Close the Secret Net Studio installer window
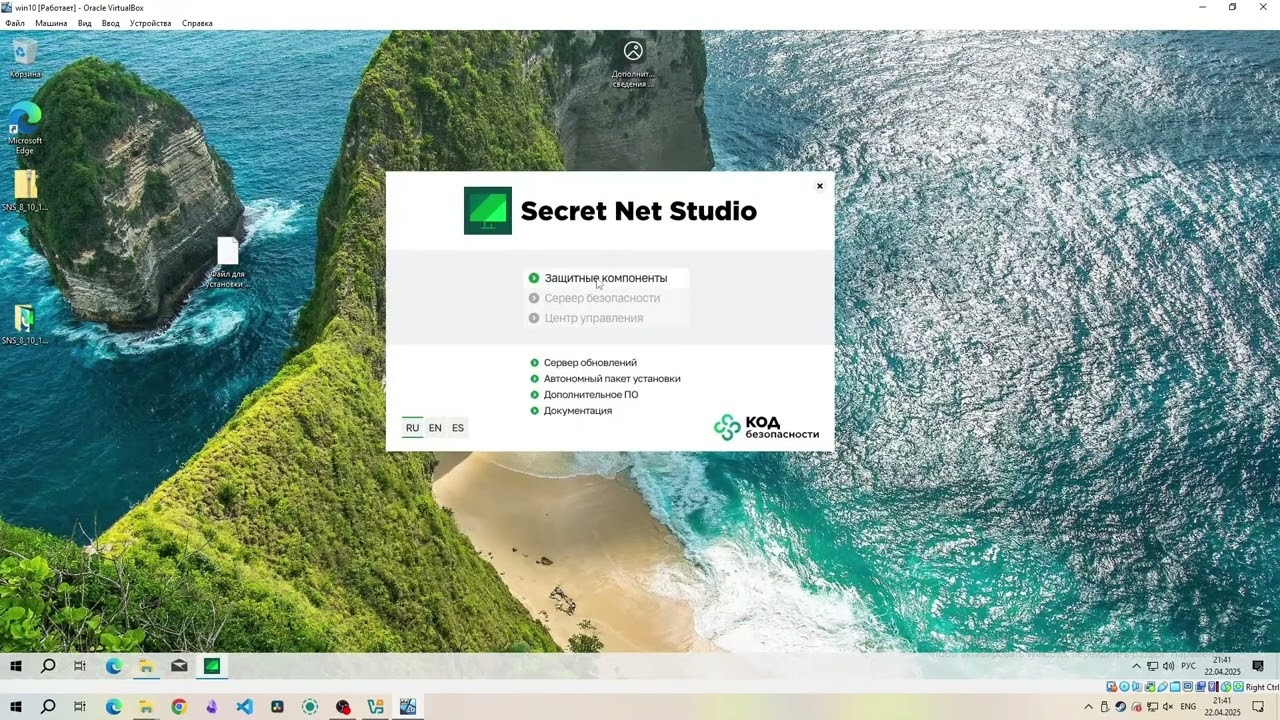 (820, 186)
